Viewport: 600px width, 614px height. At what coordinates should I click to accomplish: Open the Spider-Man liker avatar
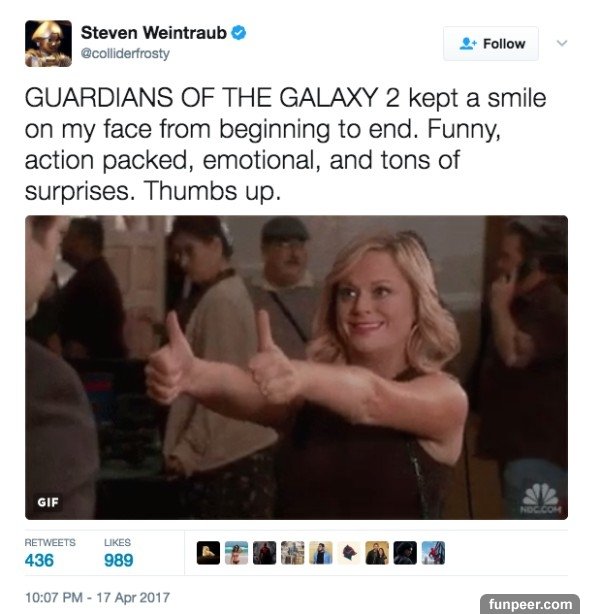click(433, 553)
